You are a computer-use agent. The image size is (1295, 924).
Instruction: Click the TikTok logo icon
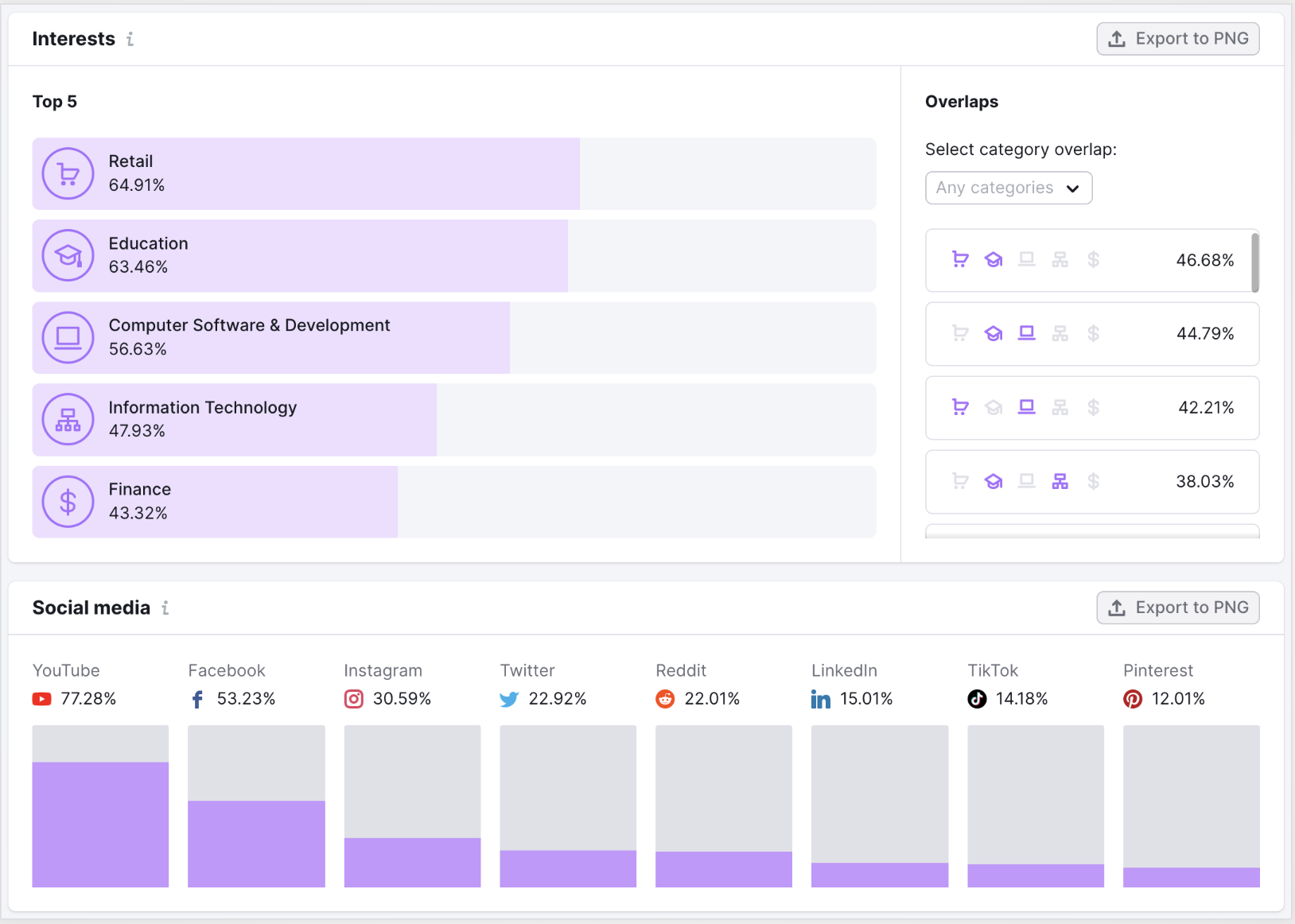coord(977,699)
